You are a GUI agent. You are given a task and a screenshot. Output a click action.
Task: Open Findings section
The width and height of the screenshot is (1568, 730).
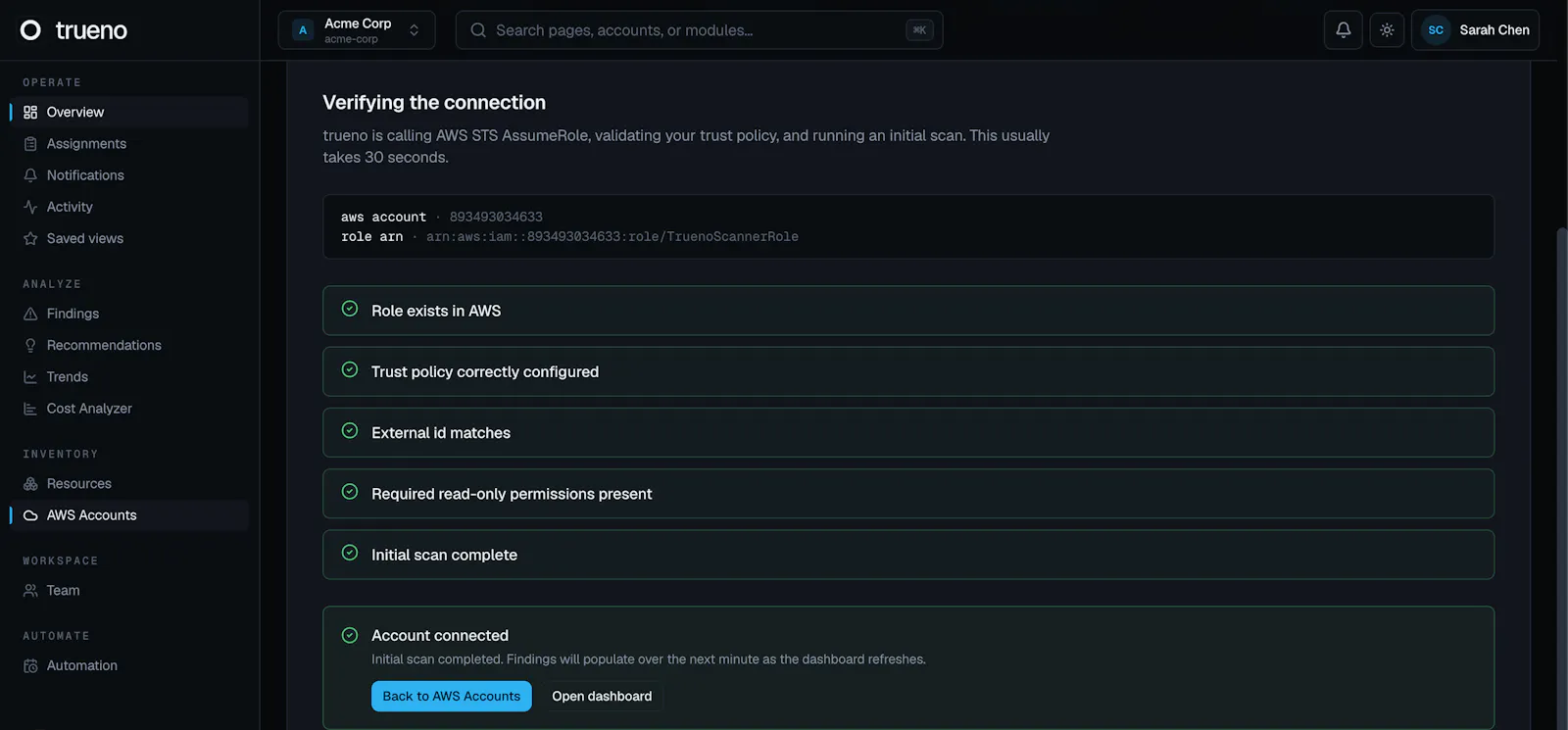129,314
